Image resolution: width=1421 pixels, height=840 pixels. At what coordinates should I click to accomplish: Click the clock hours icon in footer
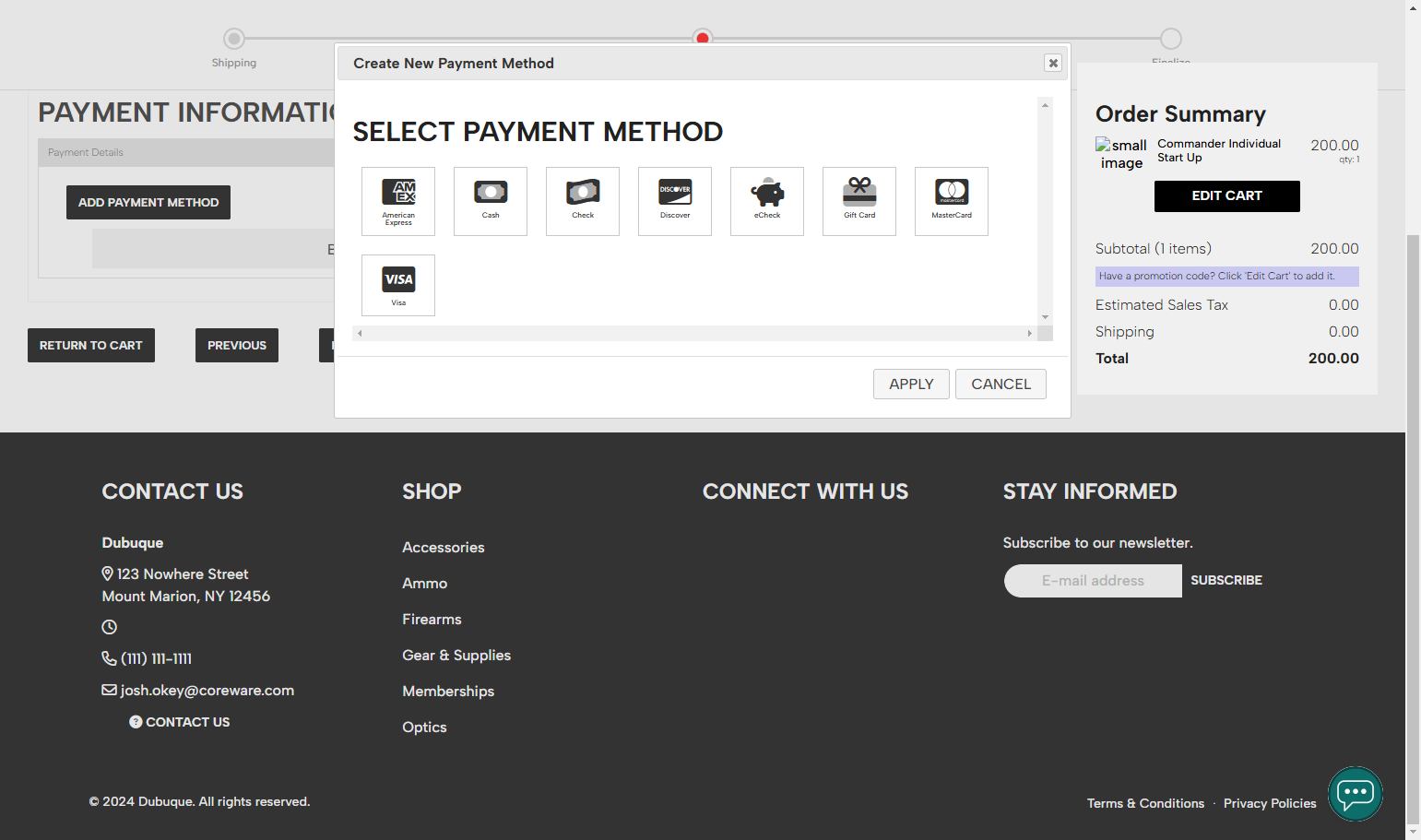(109, 627)
